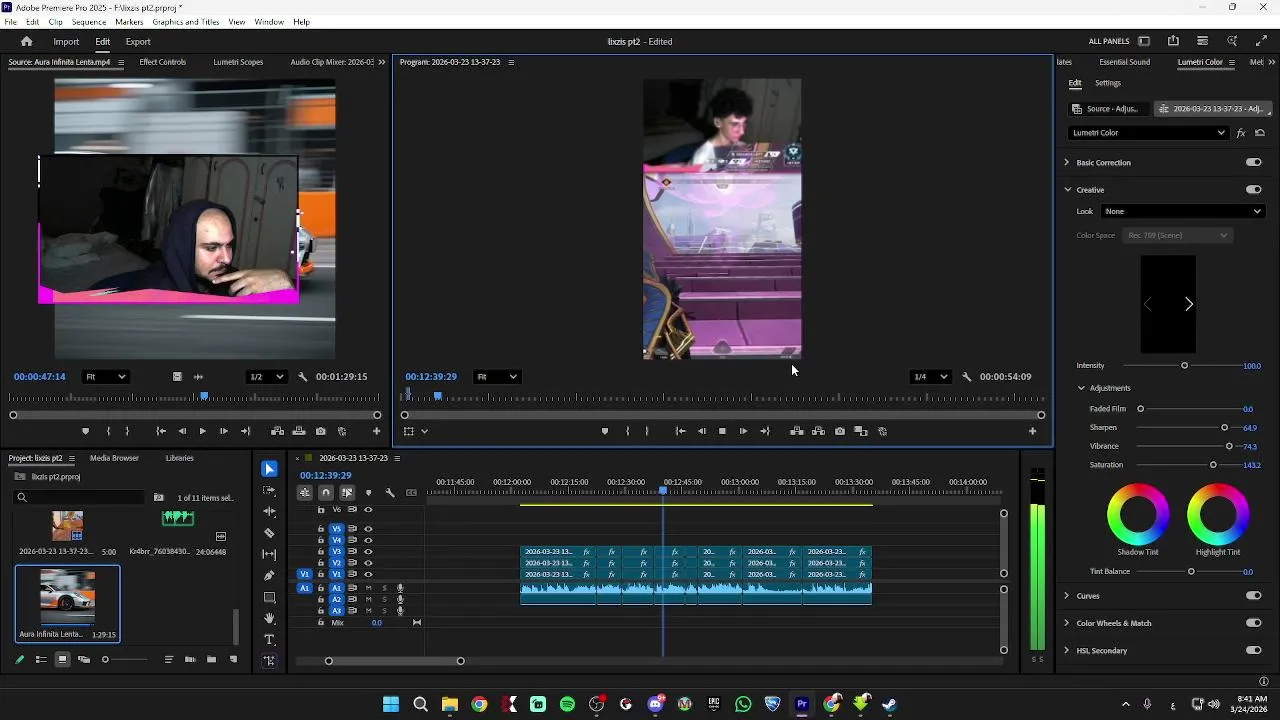Open the ALL PANELS workspace button

(1109, 41)
